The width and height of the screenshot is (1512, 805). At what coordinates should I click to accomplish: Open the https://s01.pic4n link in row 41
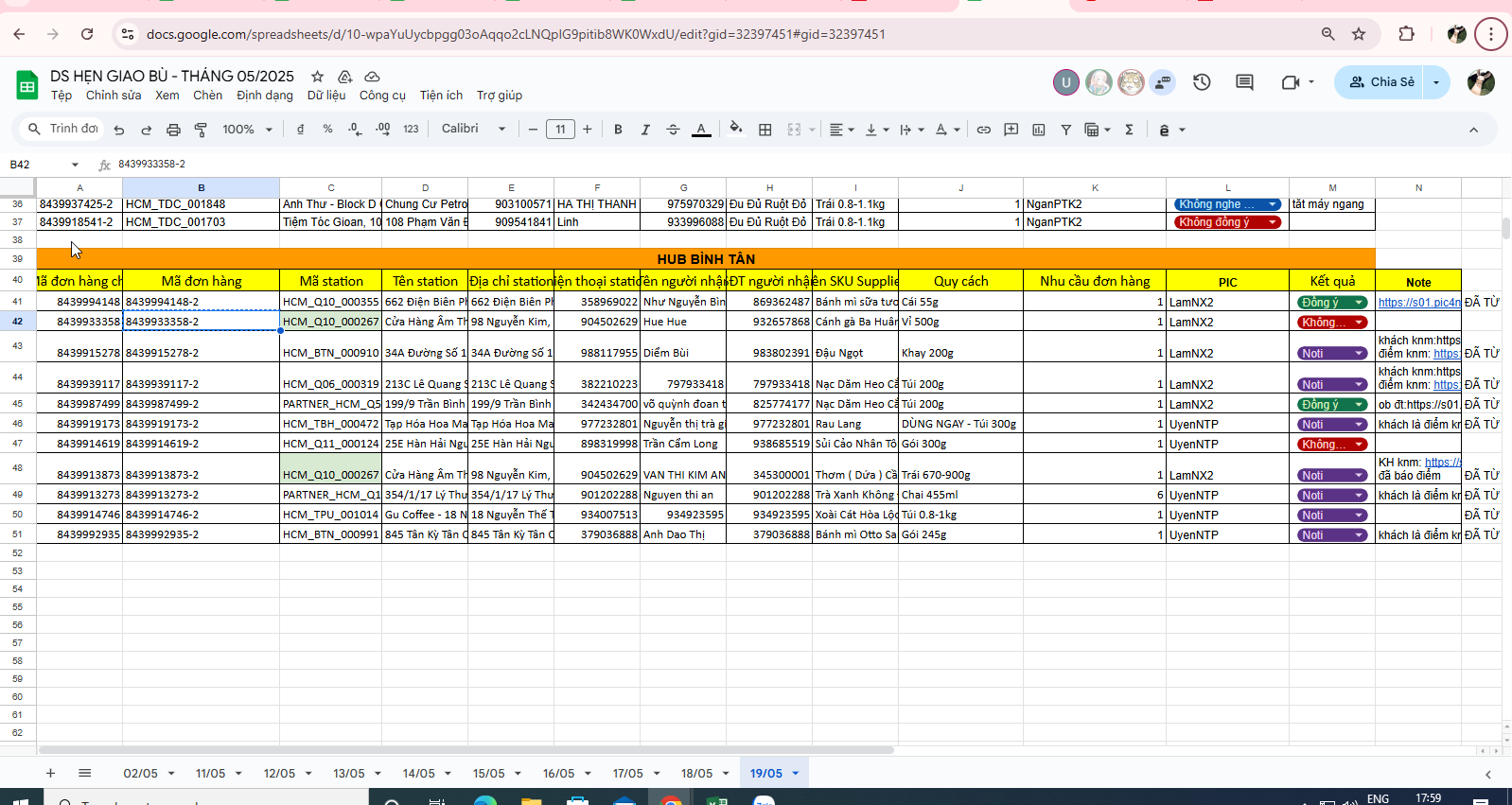[x=1419, y=303]
